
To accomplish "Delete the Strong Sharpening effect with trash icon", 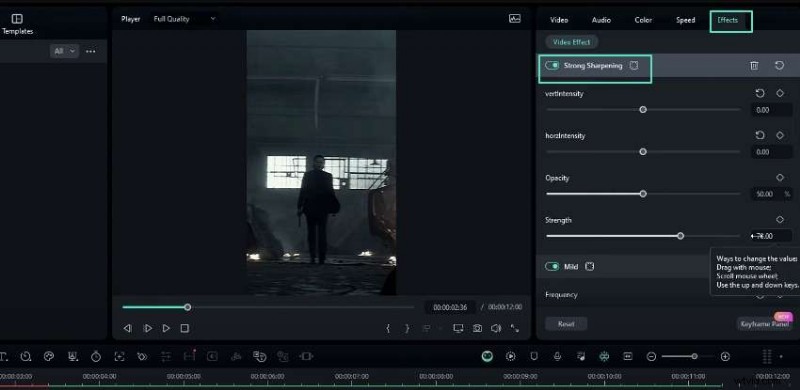I will point(754,65).
